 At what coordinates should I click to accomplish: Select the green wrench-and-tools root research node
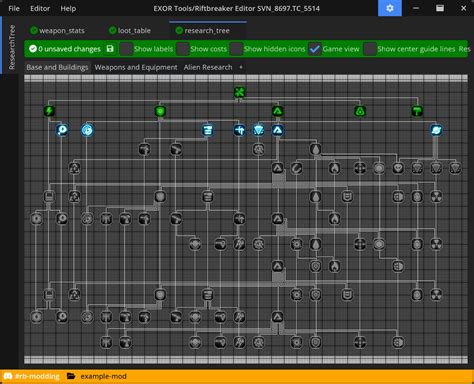pos(239,92)
